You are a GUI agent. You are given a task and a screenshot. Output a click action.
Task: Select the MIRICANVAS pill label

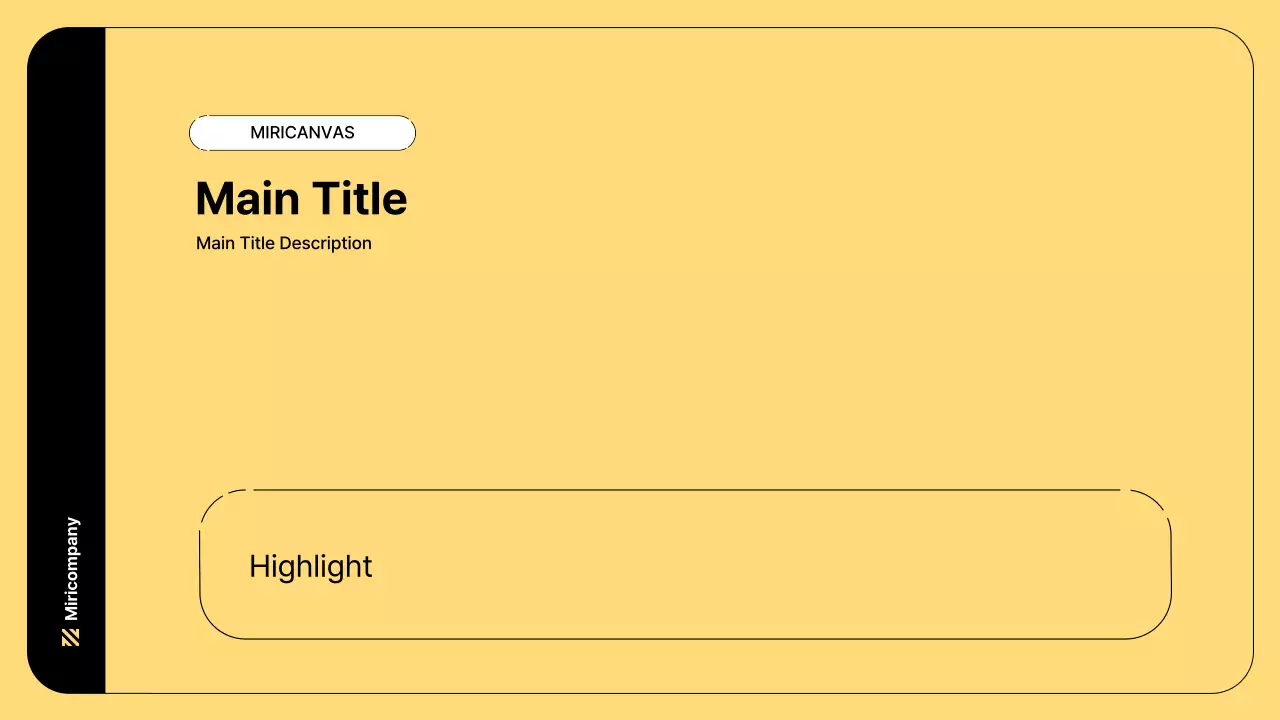tap(302, 133)
